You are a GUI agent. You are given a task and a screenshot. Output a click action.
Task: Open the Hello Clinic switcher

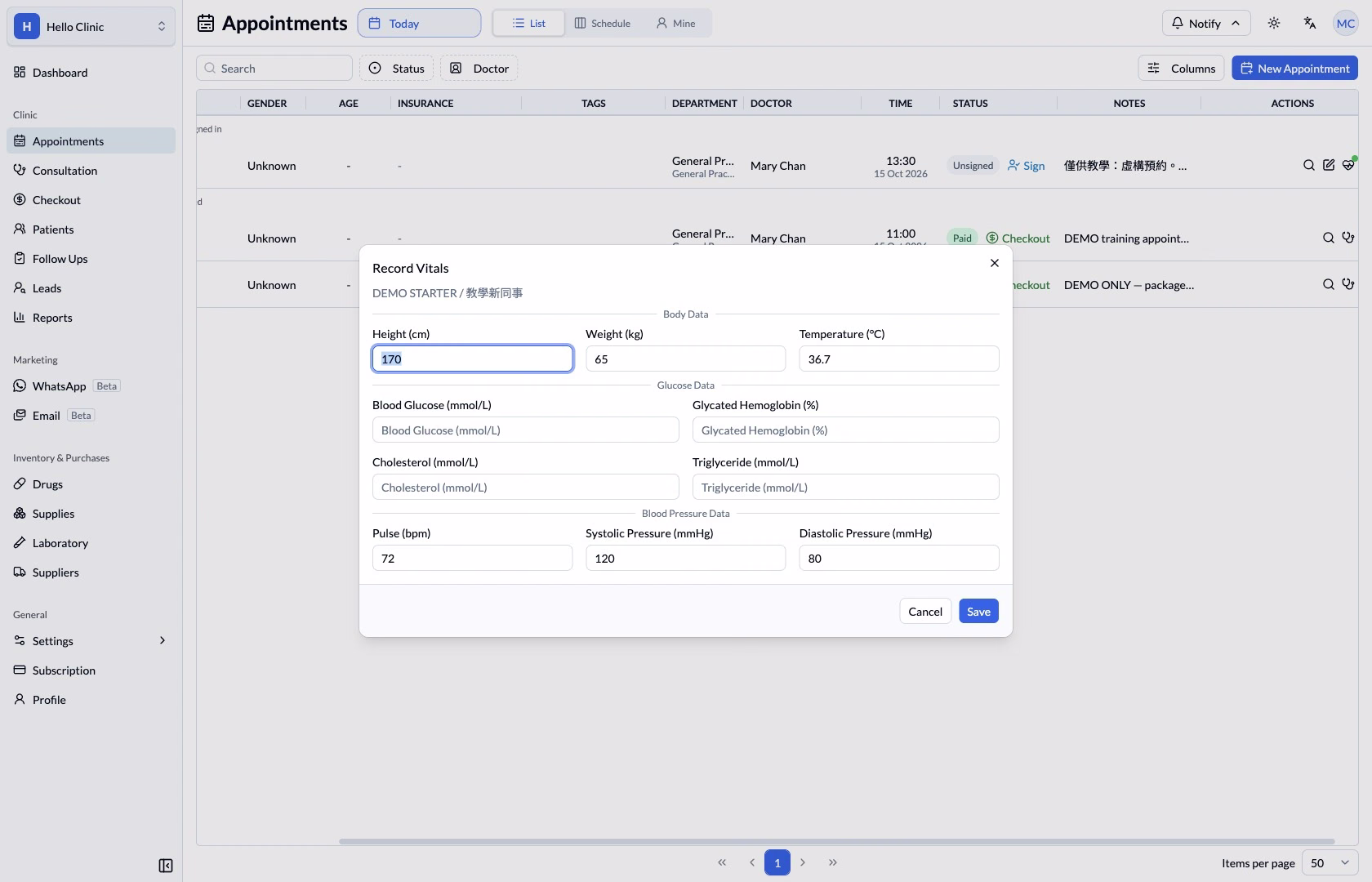click(91, 26)
